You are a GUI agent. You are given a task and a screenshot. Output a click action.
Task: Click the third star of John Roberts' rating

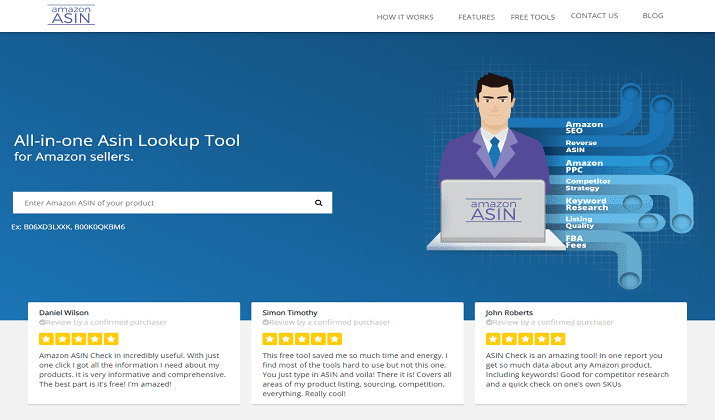click(525, 339)
